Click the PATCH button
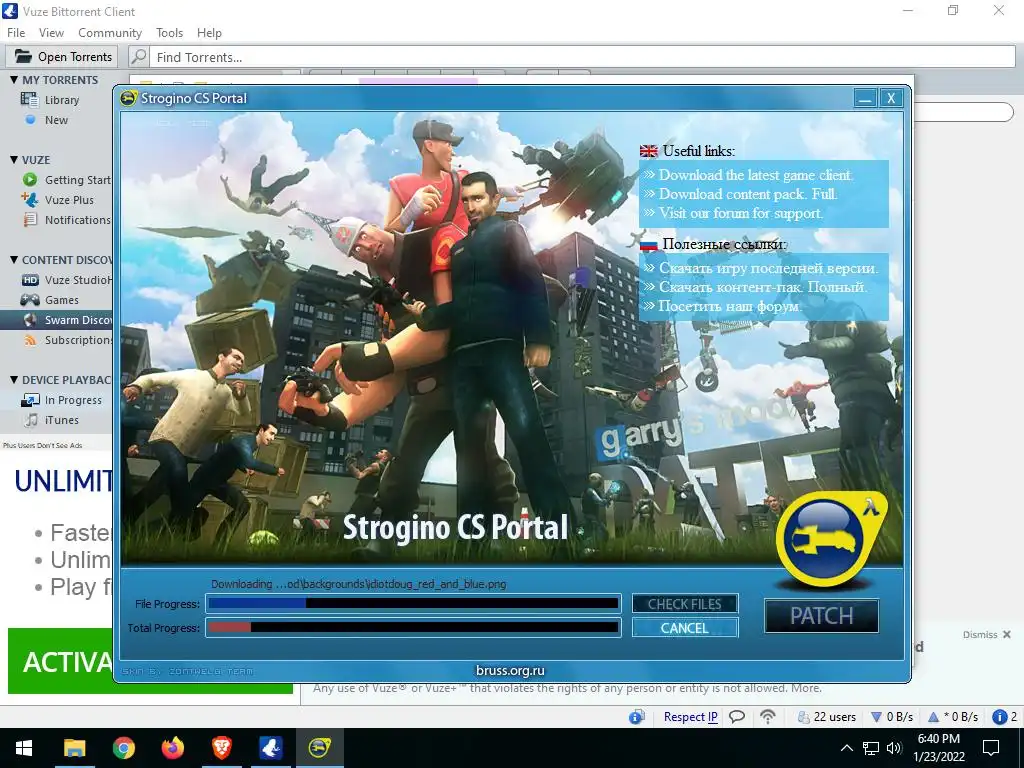 coord(822,616)
